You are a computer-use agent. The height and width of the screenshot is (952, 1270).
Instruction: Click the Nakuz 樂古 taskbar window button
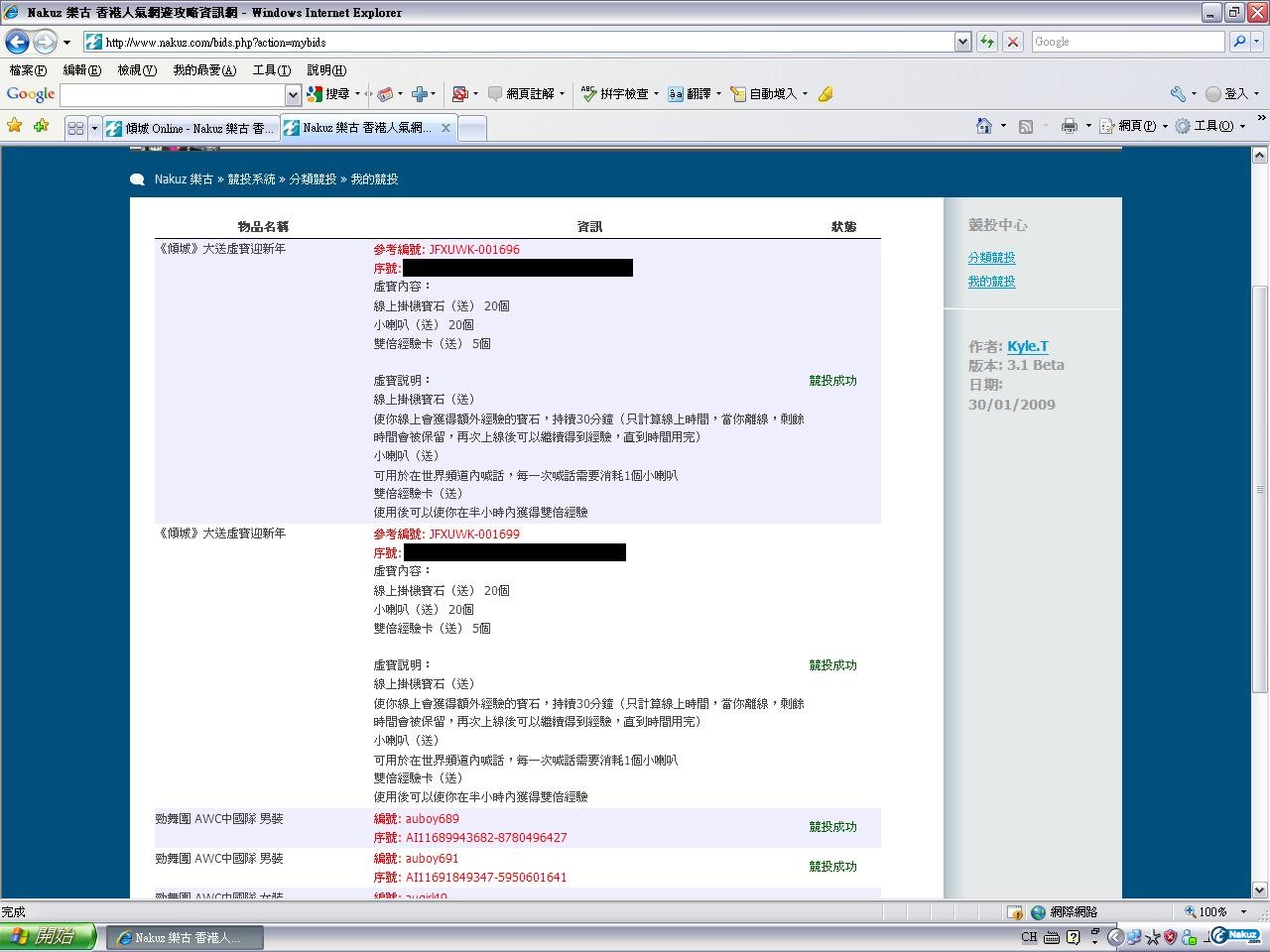click(186, 937)
